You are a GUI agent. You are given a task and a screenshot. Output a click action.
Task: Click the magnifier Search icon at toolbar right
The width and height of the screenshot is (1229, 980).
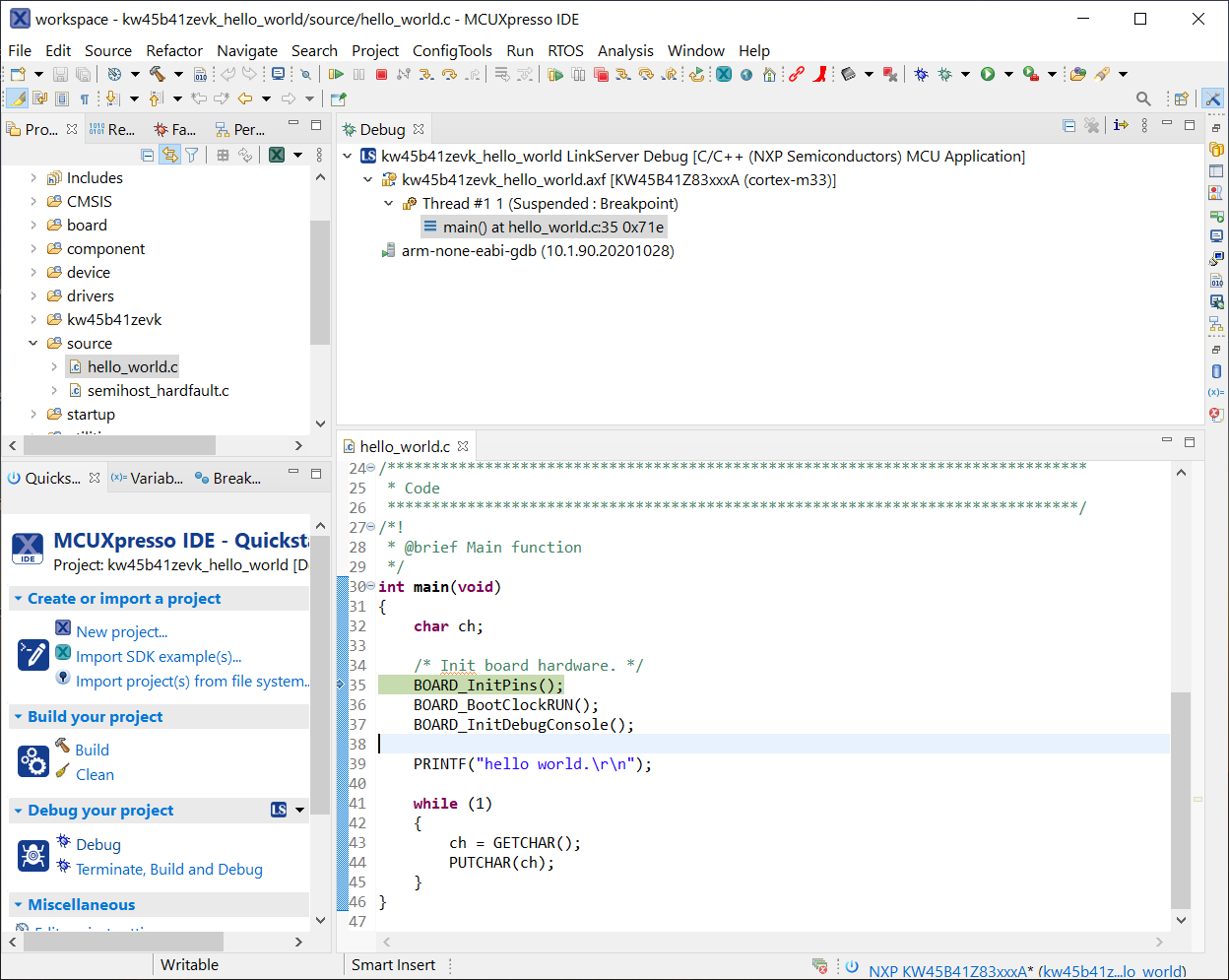(x=1143, y=98)
